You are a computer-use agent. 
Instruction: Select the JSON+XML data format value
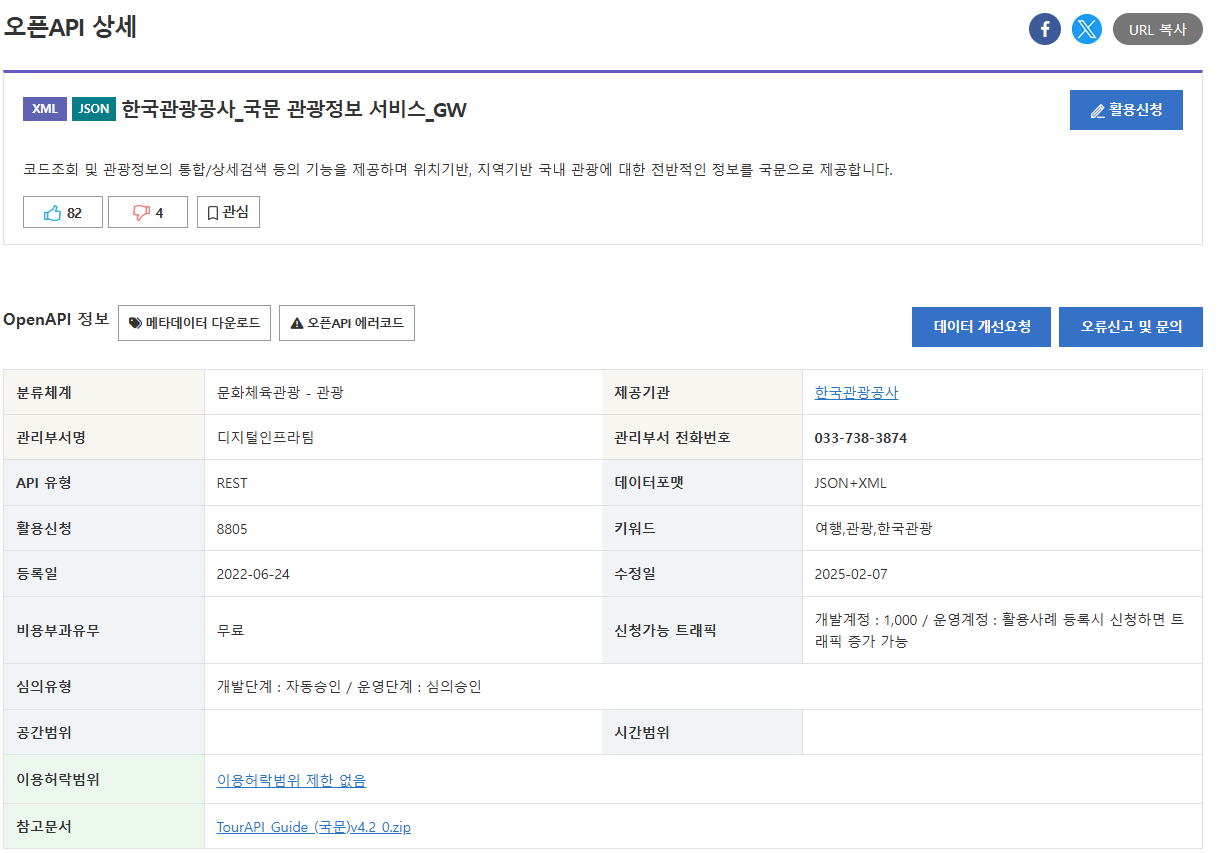pos(851,483)
